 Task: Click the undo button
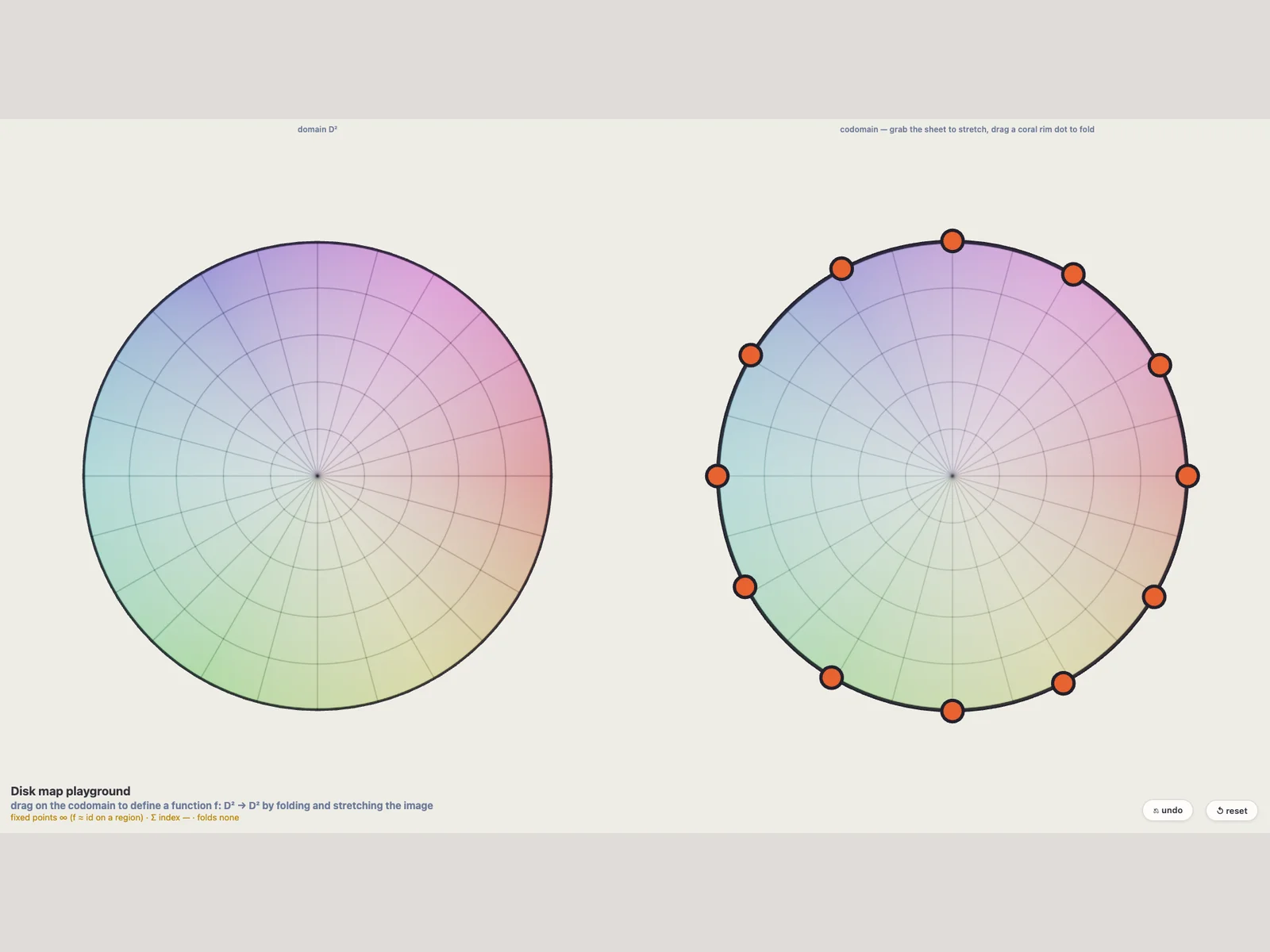(x=1167, y=810)
